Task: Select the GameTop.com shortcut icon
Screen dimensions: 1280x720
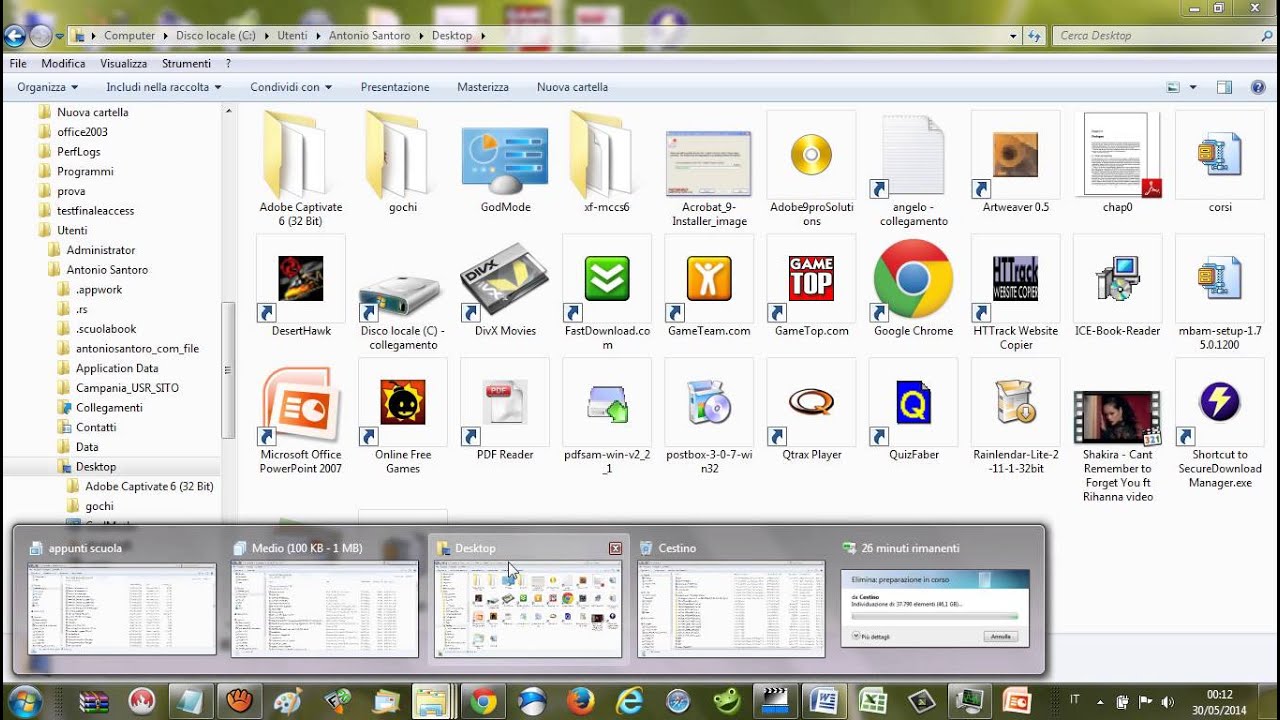Action: pyautogui.click(x=811, y=286)
